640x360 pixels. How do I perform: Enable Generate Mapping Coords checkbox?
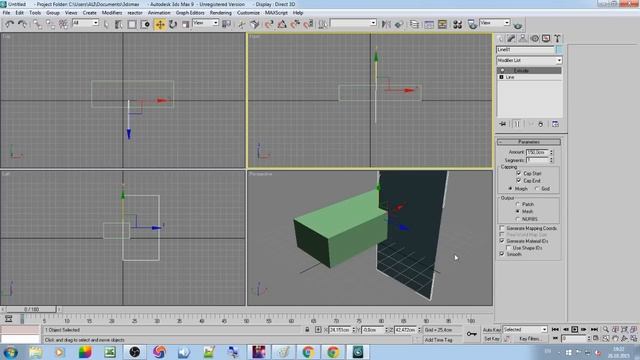pos(502,228)
